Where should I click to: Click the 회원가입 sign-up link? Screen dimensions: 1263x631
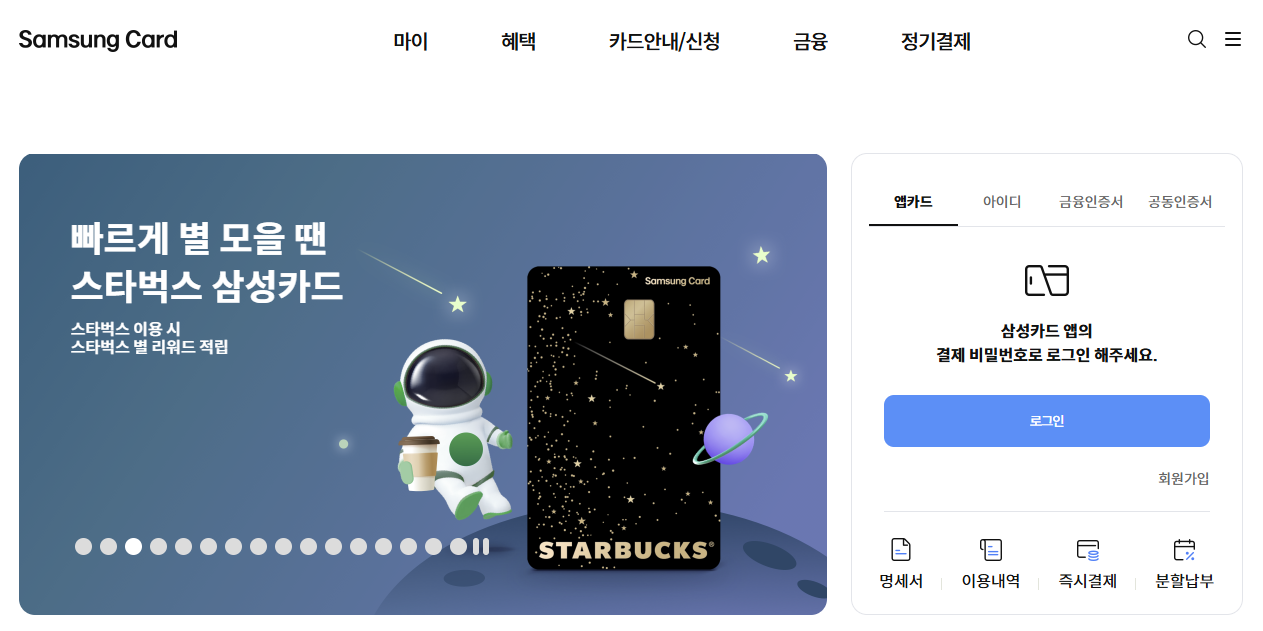coord(1184,478)
